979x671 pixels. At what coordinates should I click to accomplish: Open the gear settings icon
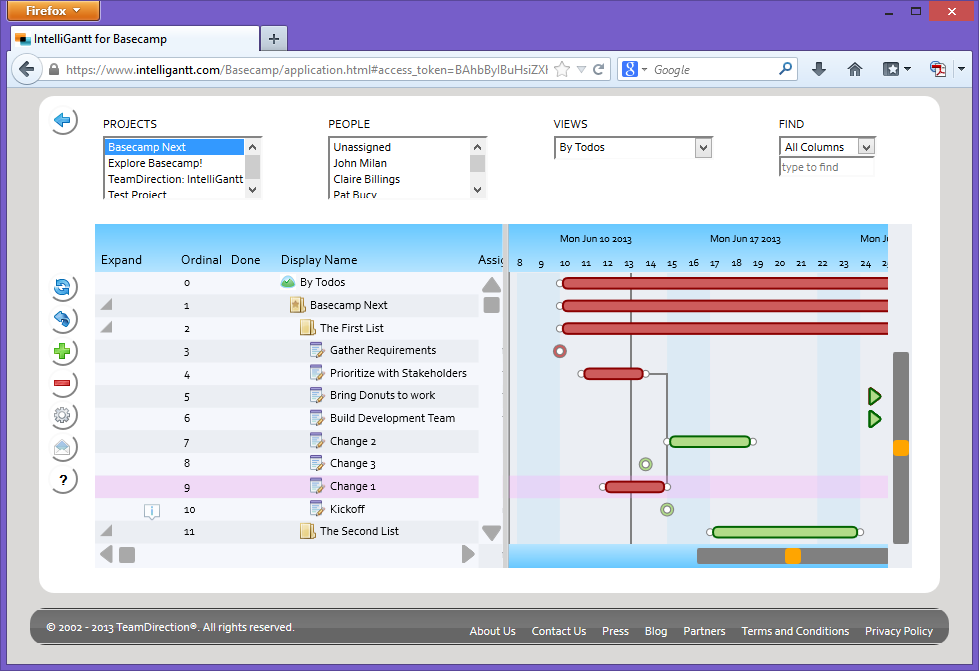click(62, 415)
